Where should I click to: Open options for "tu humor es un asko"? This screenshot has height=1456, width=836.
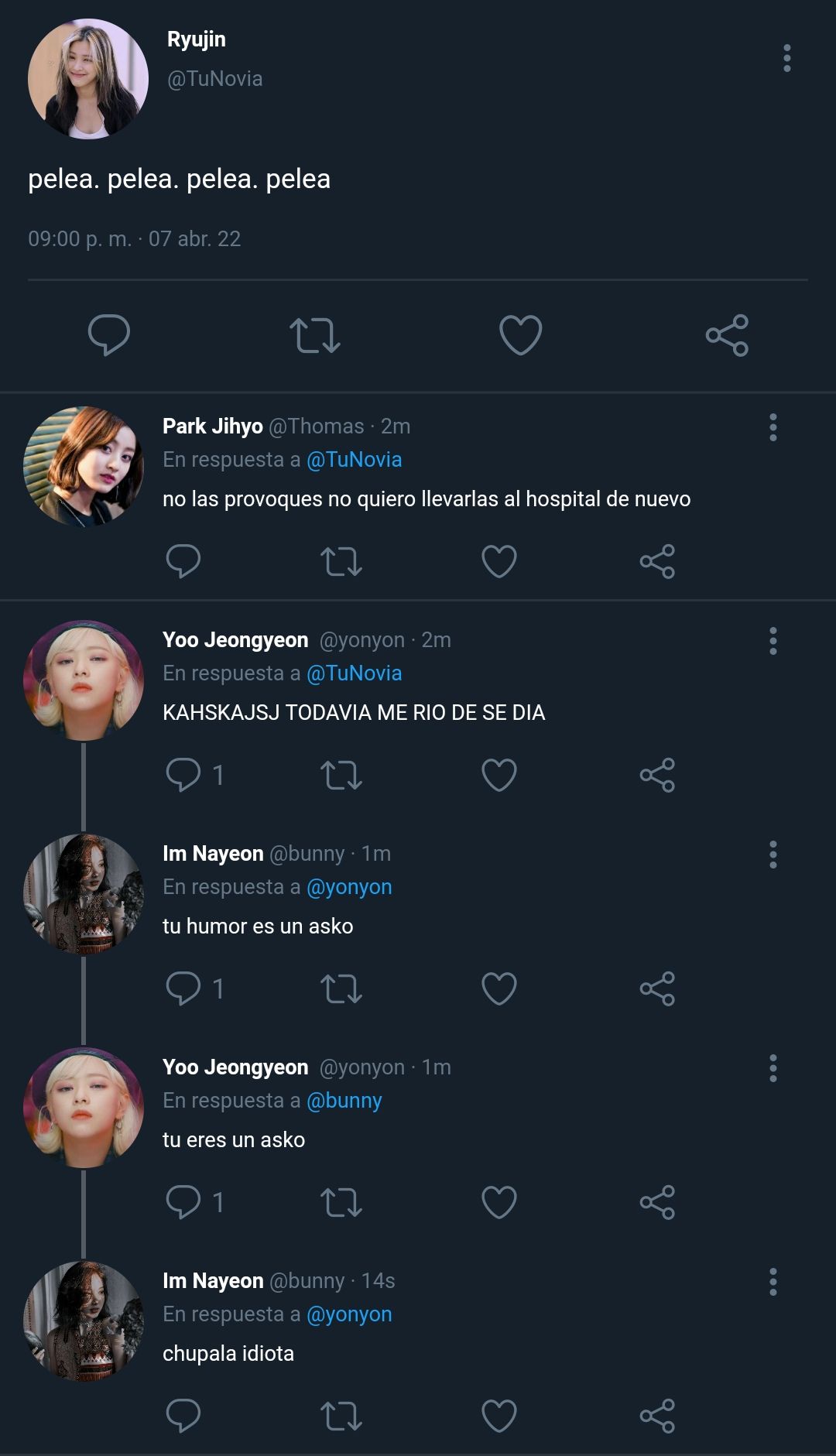tap(773, 855)
